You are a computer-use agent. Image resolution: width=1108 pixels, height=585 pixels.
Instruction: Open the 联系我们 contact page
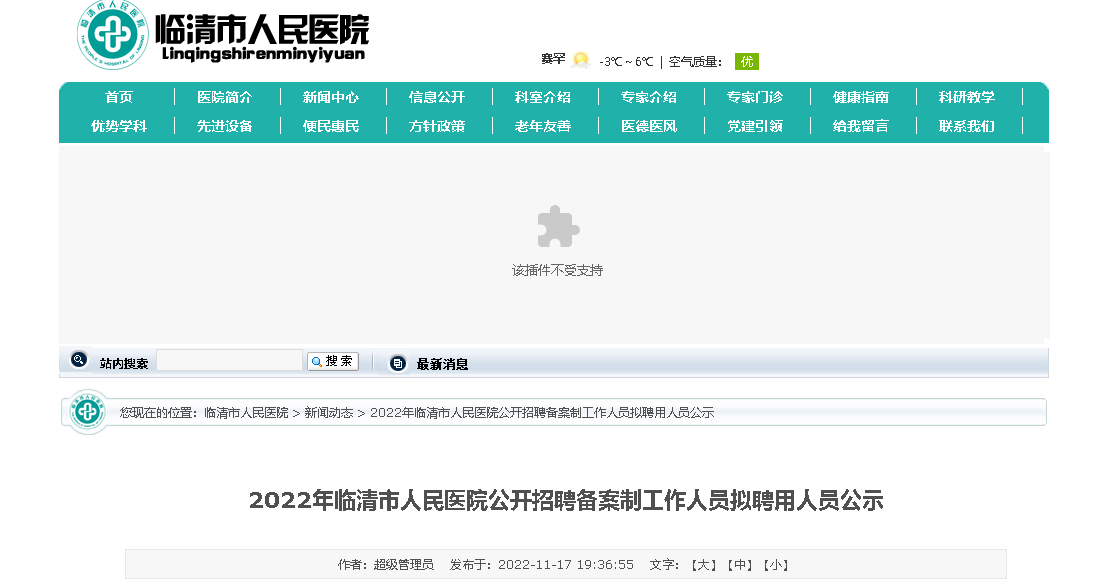point(966,126)
